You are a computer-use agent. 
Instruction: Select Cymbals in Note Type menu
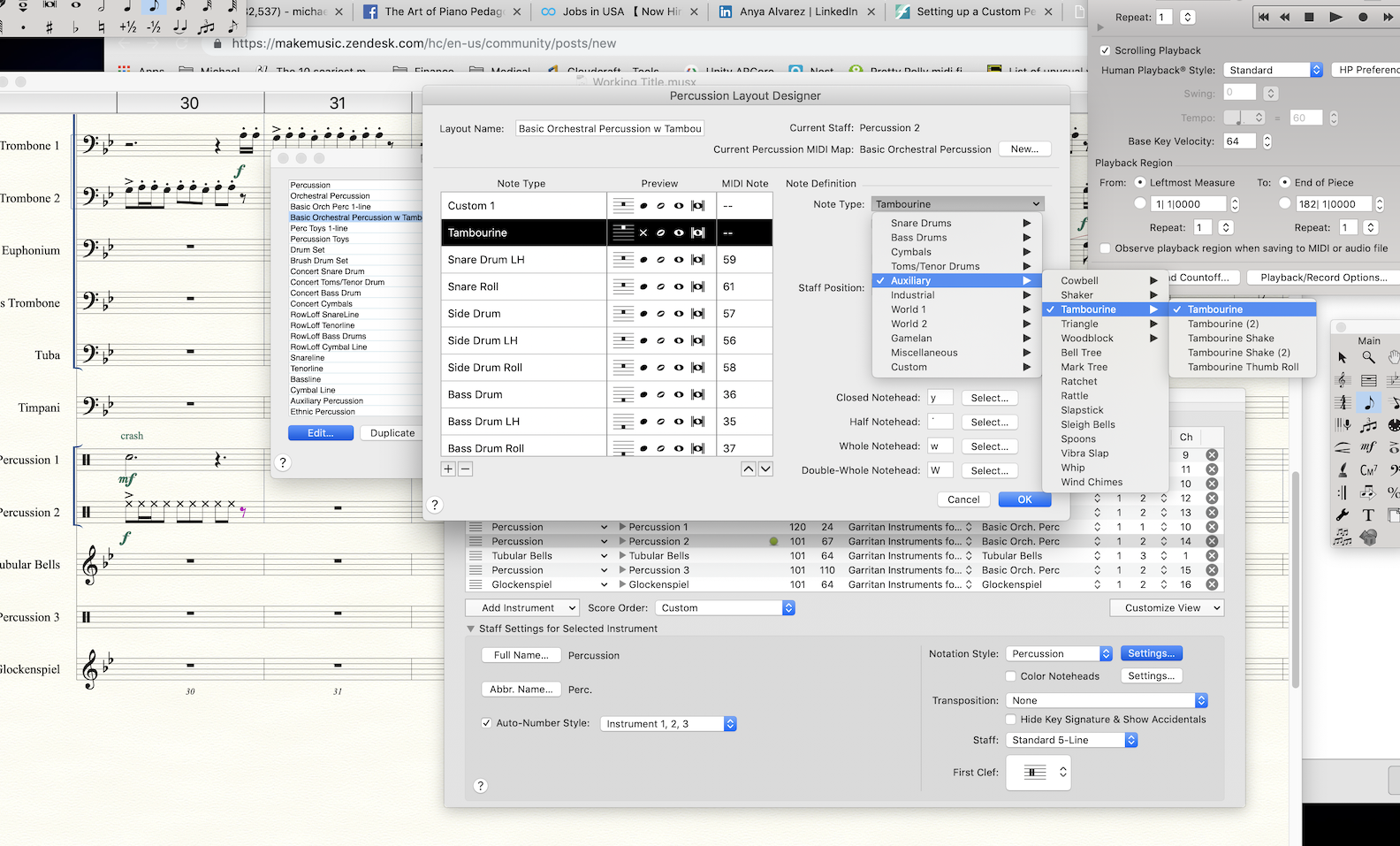pyautogui.click(x=911, y=252)
